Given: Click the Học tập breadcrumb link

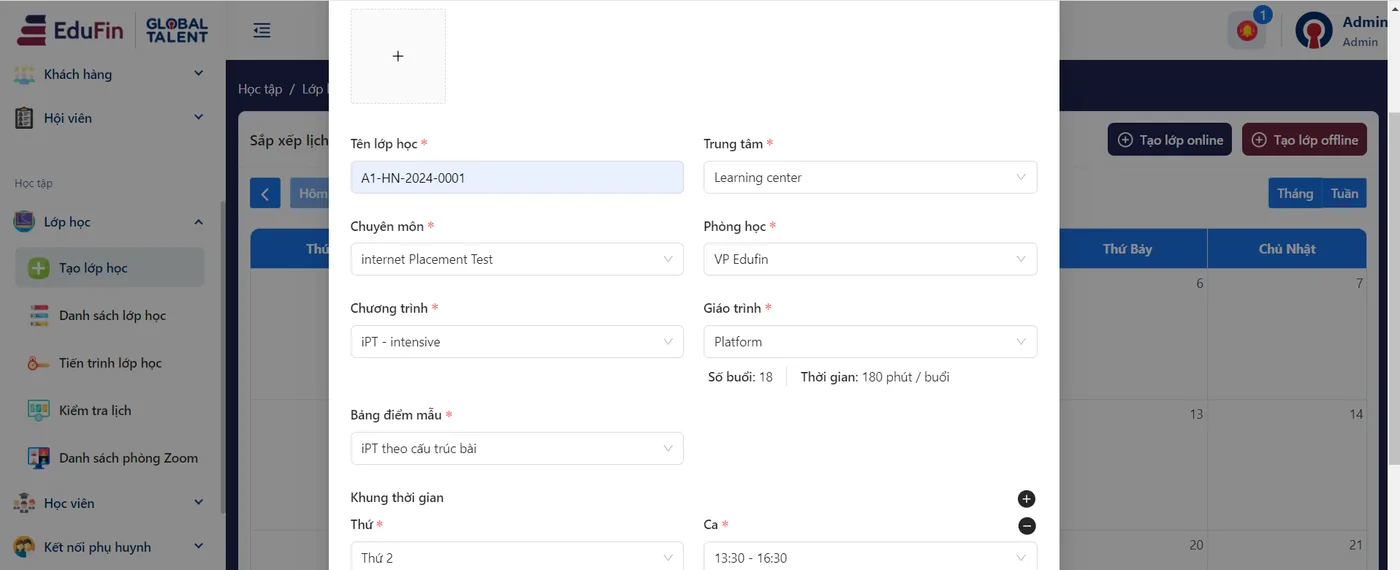Looking at the screenshot, I should pyautogui.click(x=260, y=89).
